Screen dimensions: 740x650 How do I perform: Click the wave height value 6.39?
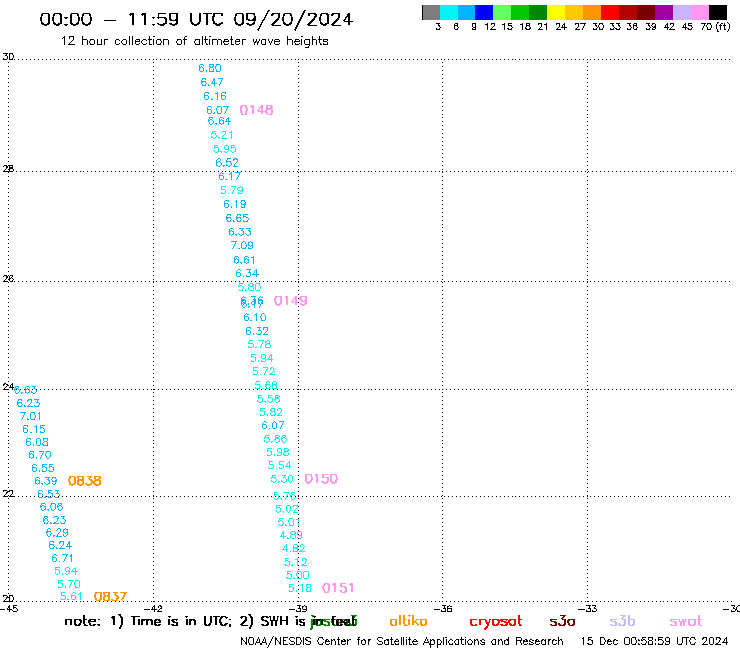coord(46,481)
